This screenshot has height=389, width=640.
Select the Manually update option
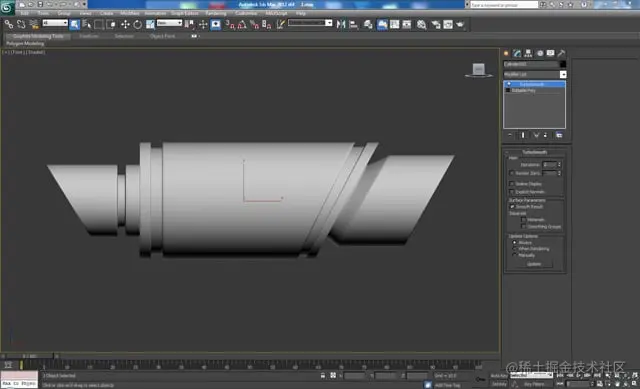514,255
